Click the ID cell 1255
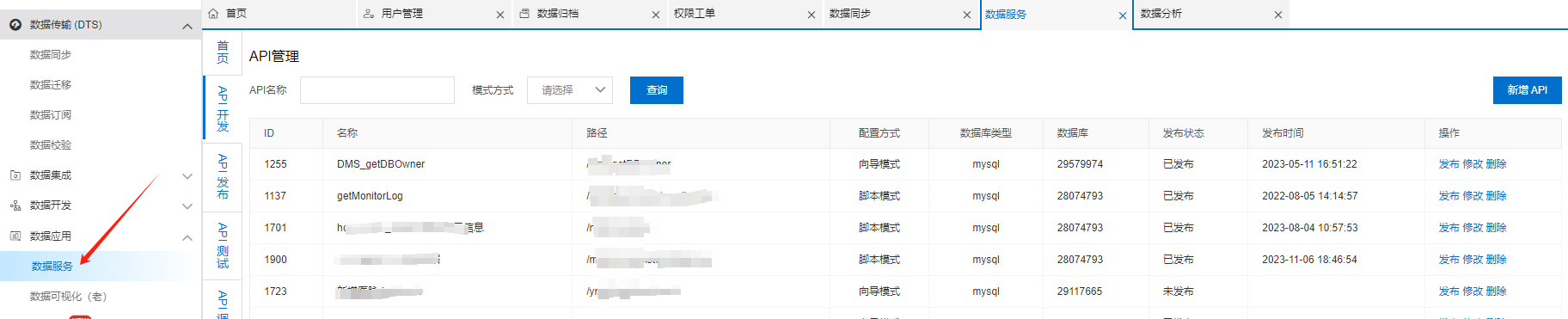 pyautogui.click(x=275, y=164)
